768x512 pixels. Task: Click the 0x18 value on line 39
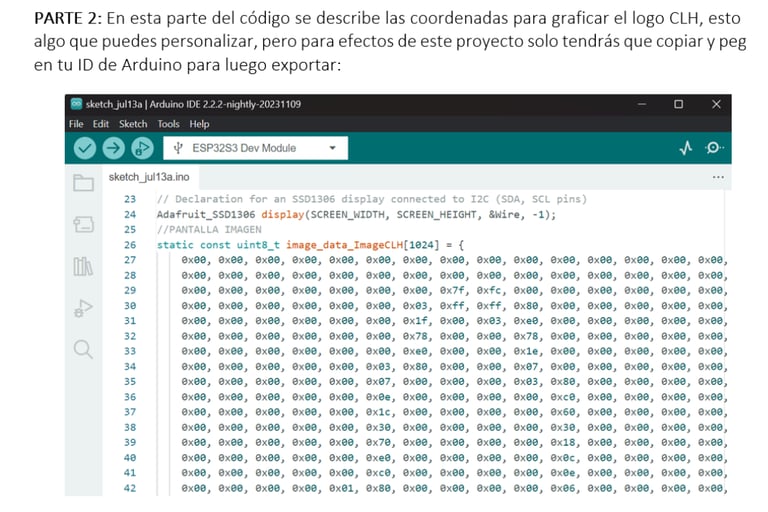click(563, 442)
